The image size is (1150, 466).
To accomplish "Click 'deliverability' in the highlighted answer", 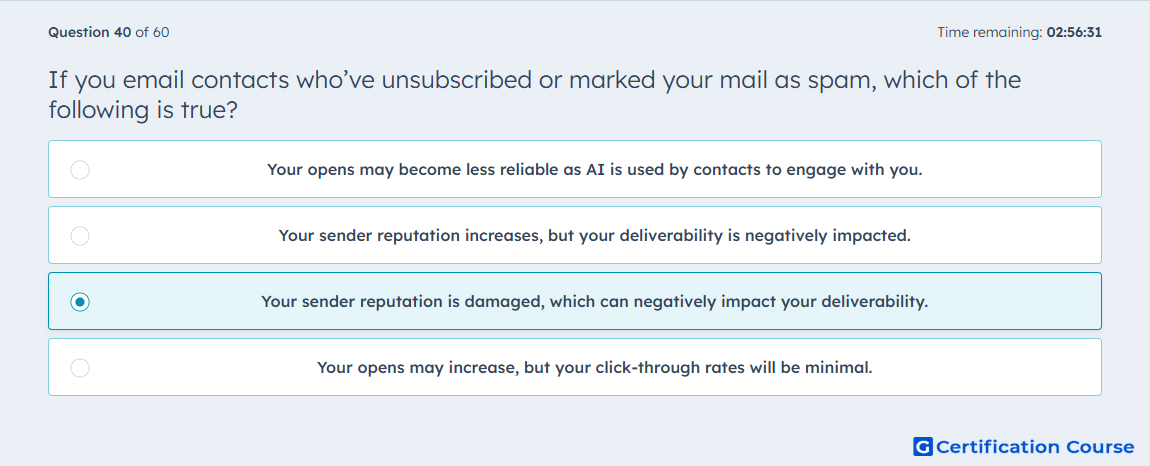I will (876, 302).
